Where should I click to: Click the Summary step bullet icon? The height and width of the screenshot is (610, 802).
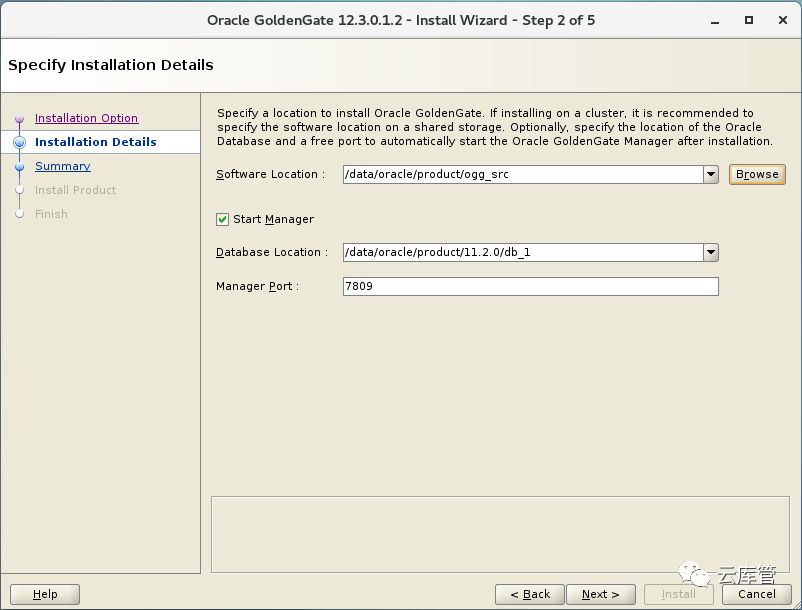click(x=19, y=167)
